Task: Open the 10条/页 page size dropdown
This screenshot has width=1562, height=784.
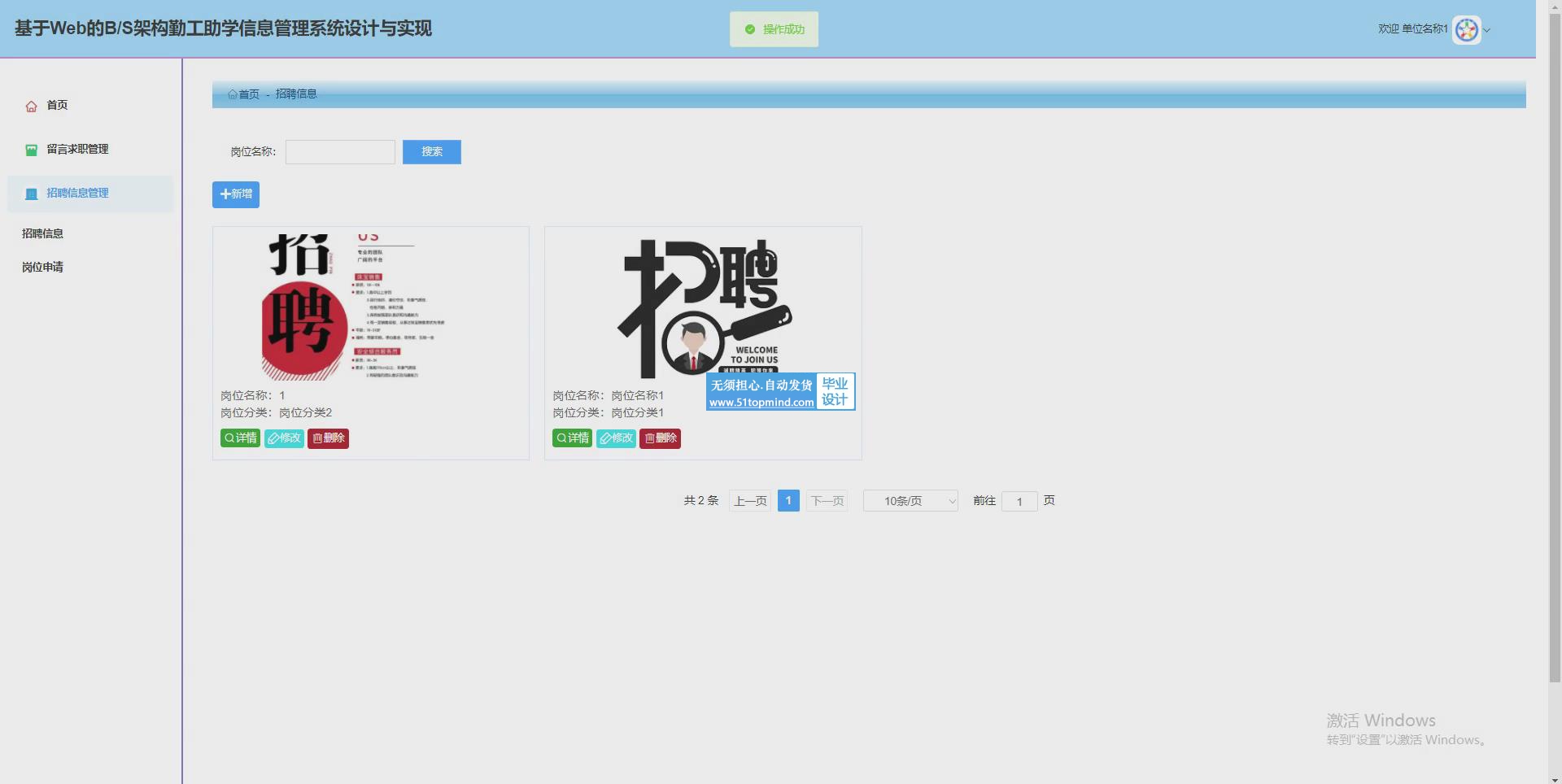Action: 910,501
